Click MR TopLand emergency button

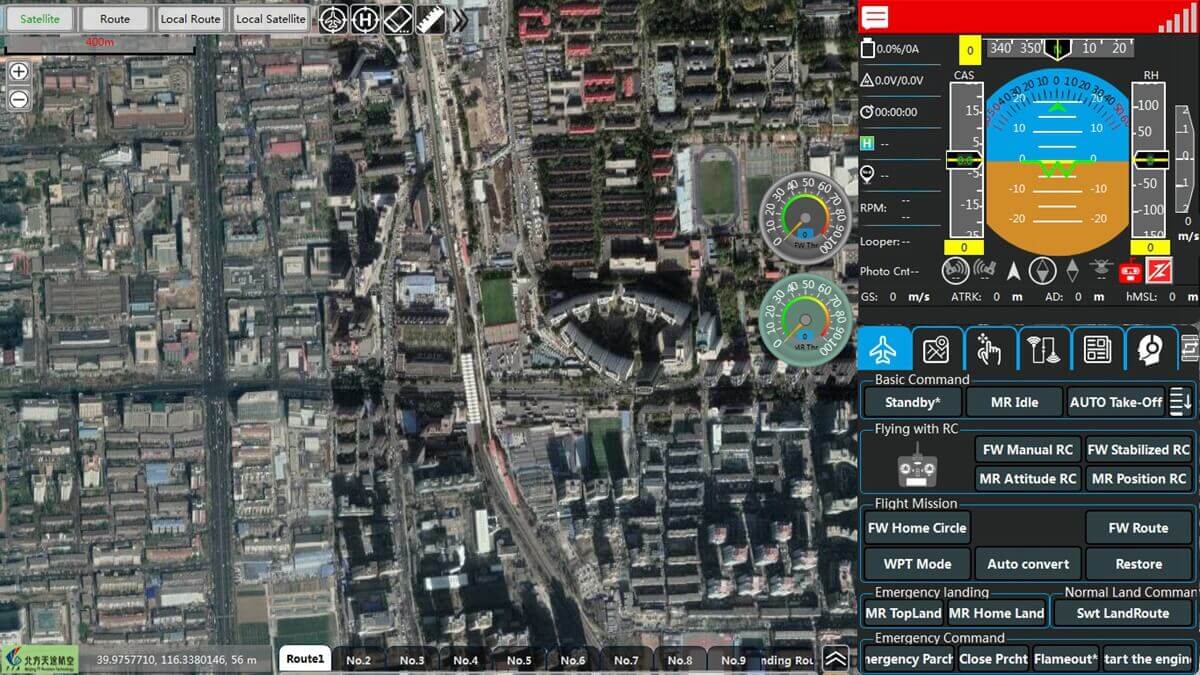(x=903, y=613)
